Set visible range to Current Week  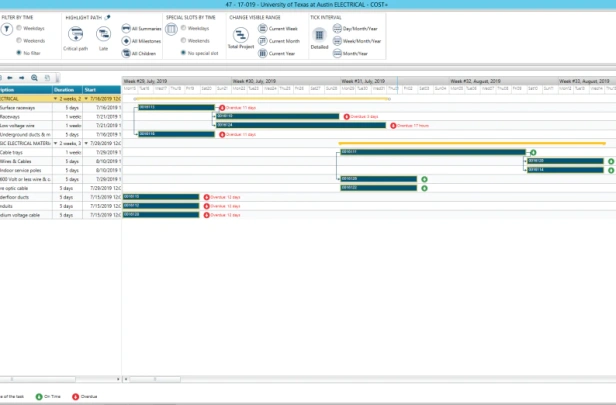pyautogui.click(x=278, y=28)
